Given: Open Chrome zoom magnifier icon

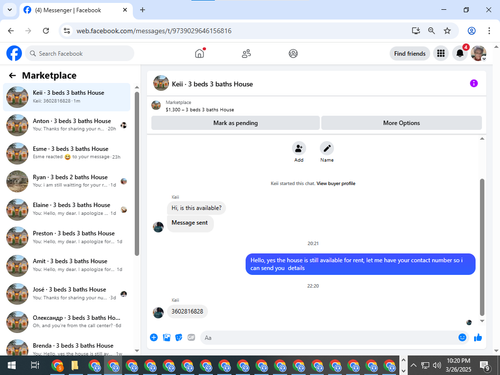Looking at the screenshot, I should (431, 31).
